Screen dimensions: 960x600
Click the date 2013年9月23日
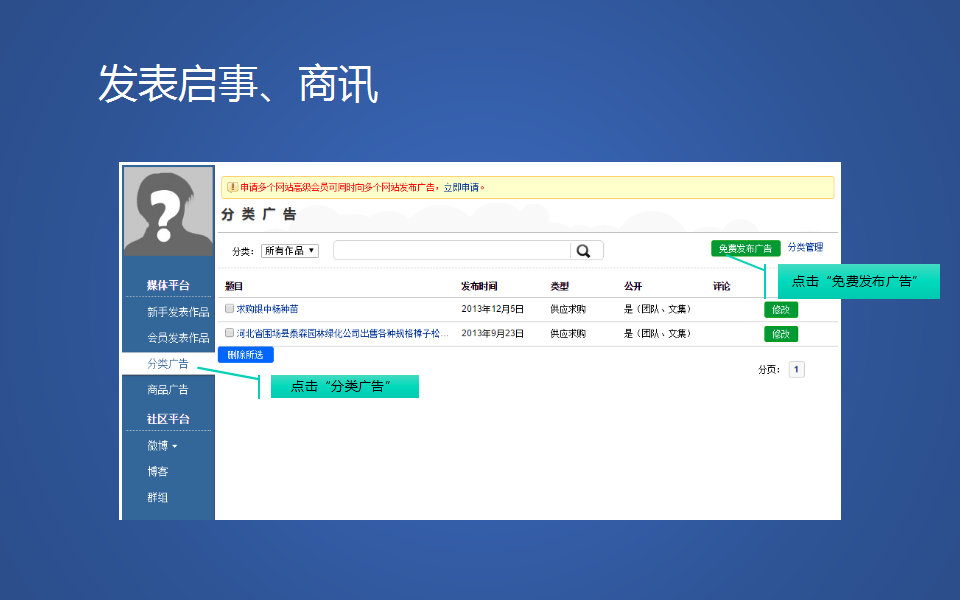click(x=492, y=334)
